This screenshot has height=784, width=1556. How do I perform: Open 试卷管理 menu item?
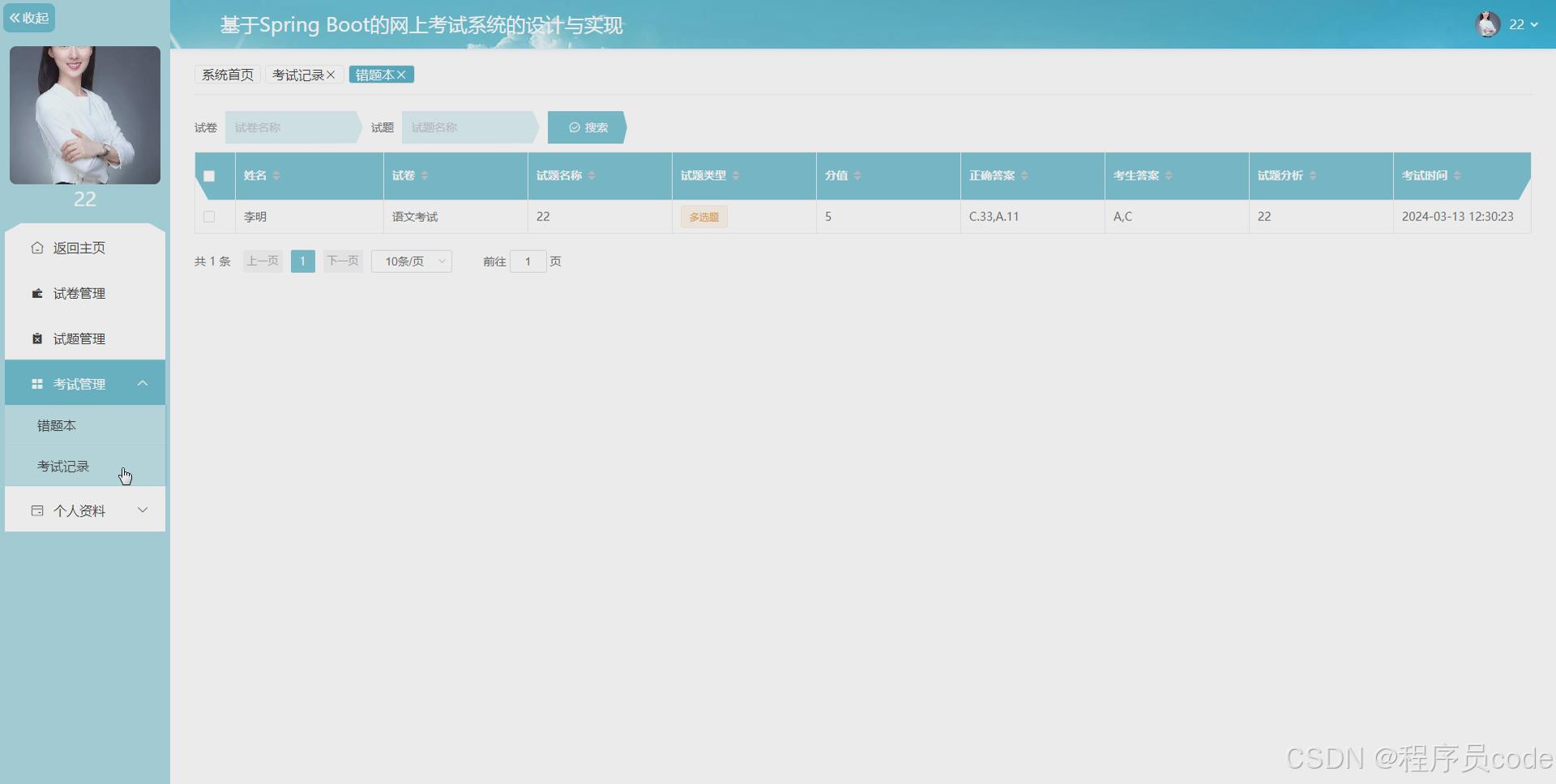coord(85,293)
